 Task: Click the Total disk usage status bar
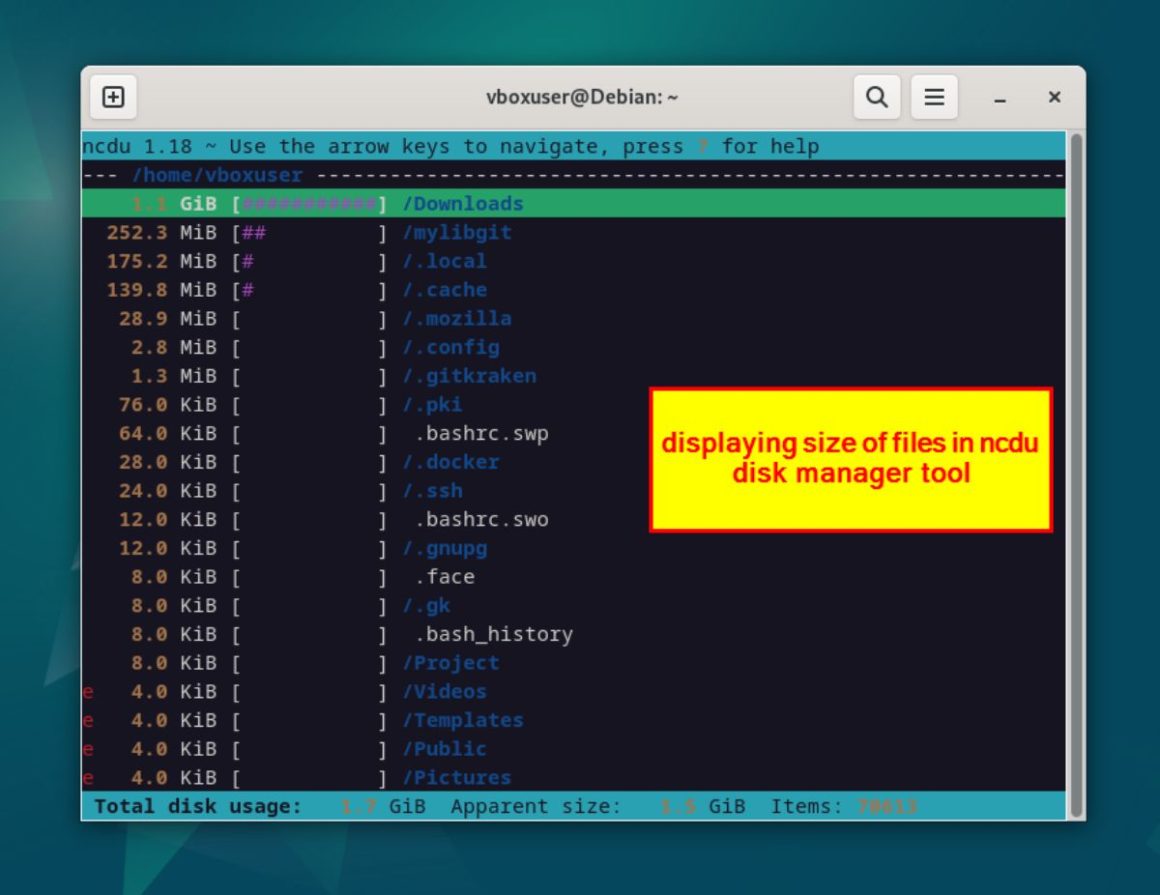(x=198, y=806)
